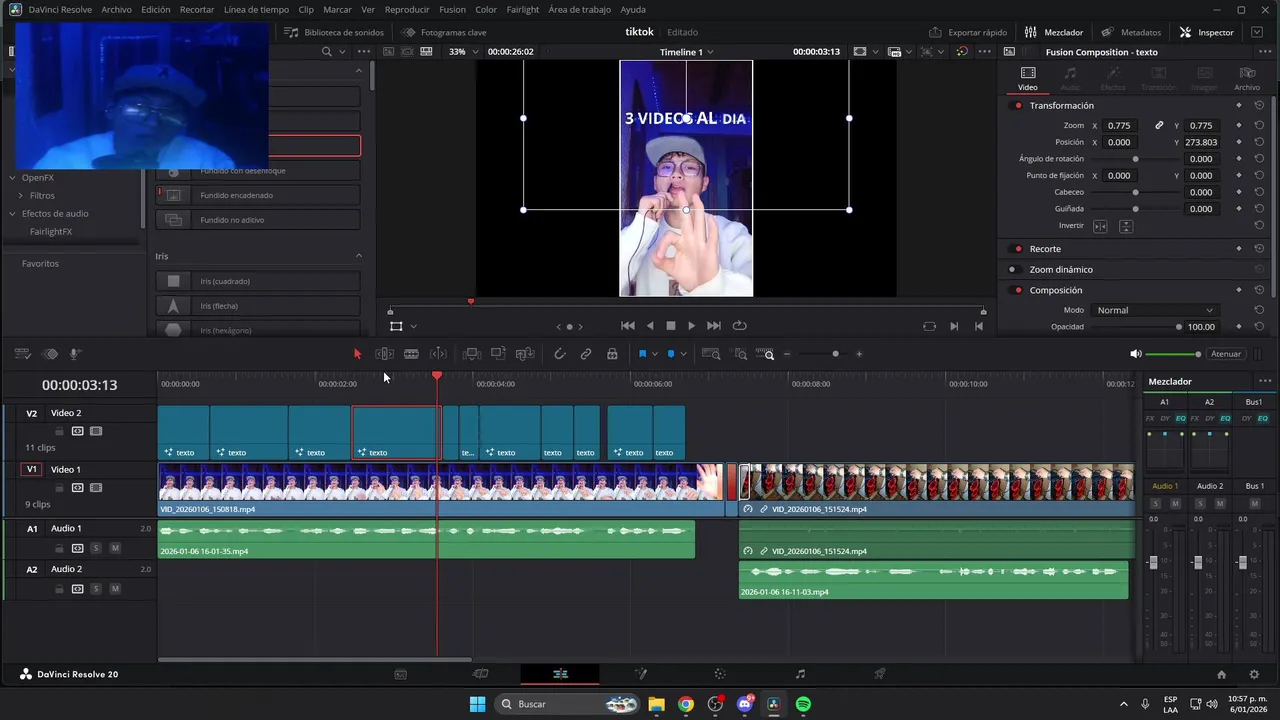Click the insert clip edit icon
1280x720 pixels.
(x=472, y=354)
